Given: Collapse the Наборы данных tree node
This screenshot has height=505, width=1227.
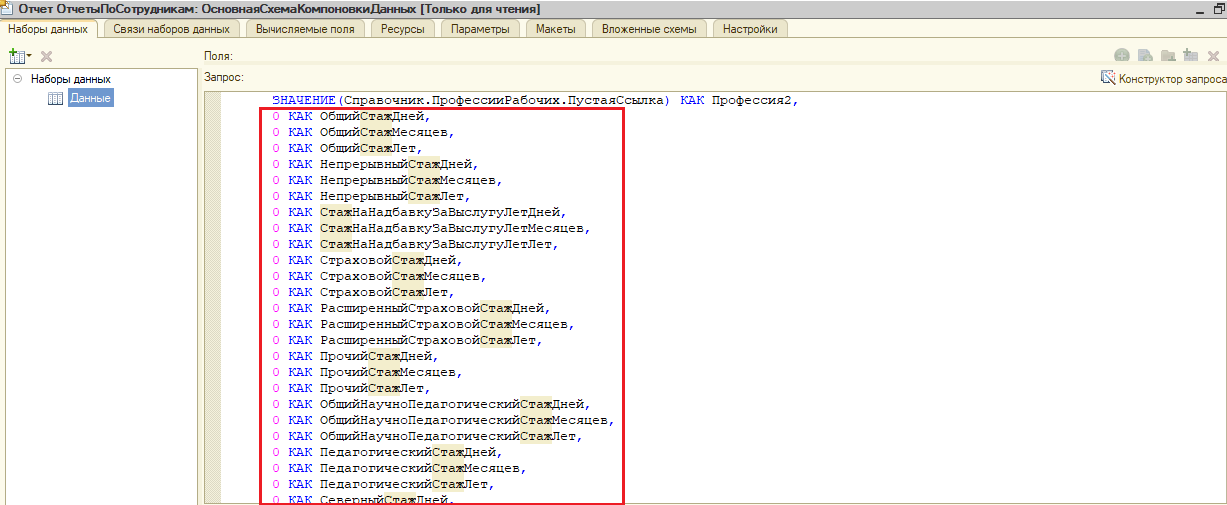Looking at the screenshot, I should pos(18,78).
